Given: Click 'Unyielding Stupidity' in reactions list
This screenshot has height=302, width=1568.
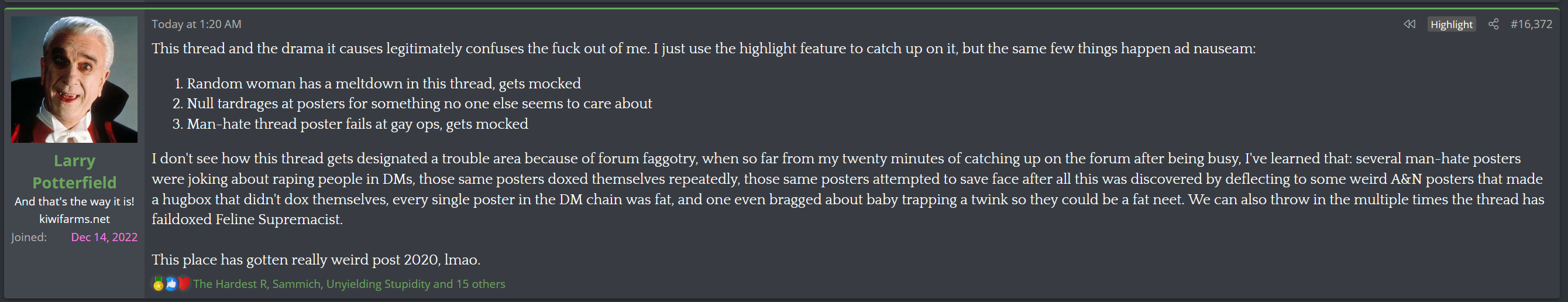Looking at the screenshot, I should point(377,284).
